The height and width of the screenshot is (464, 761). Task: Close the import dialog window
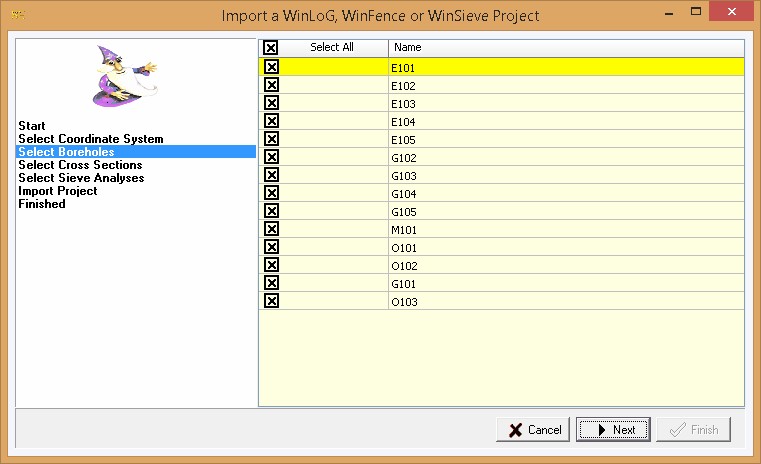(735, 13)
